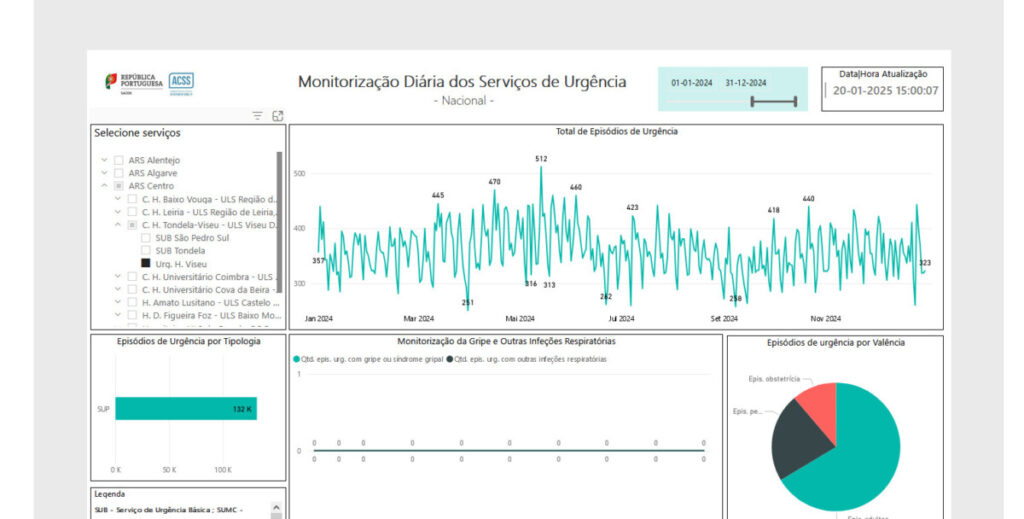This screenshot has width=1024, height=519.
Task: Click the Data|Hora Atualização timestamp box
Action: tap(882, 89)
